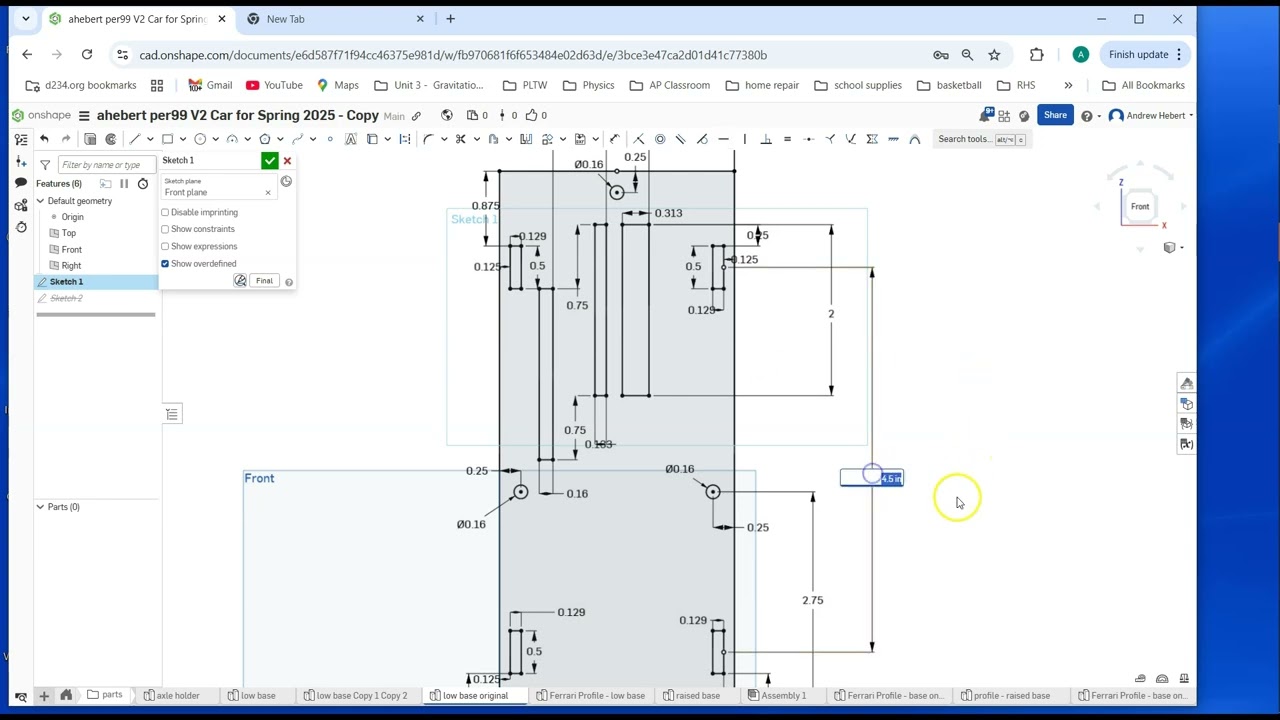Enable the Show constraints checkbox
This screenshot has width=1280, height=720.
tap(165, 229)
